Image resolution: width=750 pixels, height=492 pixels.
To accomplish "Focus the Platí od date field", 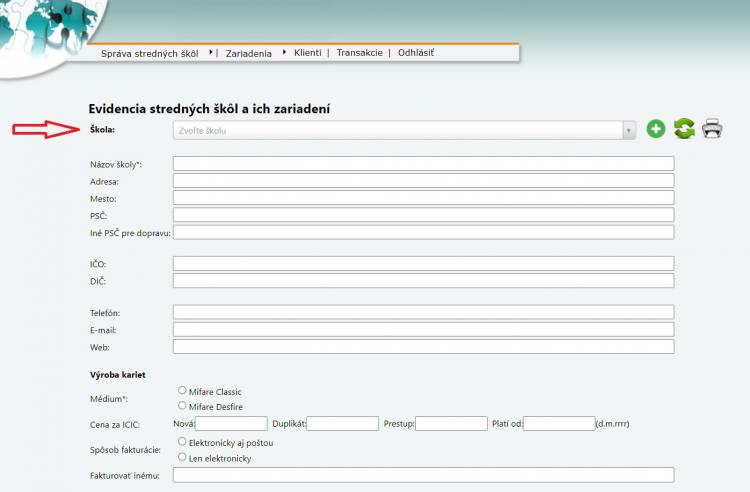I will pos(558,424).
